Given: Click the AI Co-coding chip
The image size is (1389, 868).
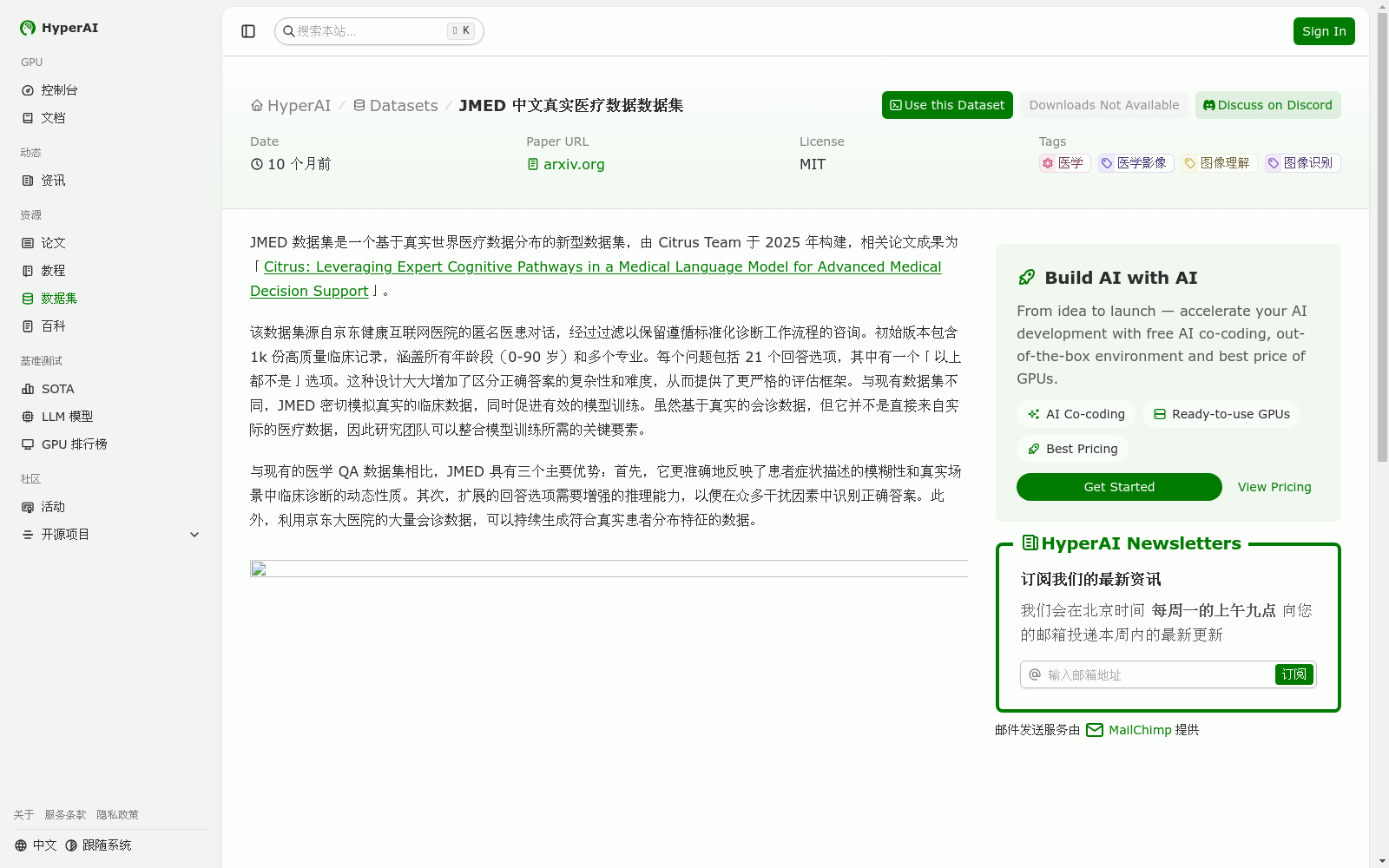Looking at the screenshot, I should [x=1076, y=414].
